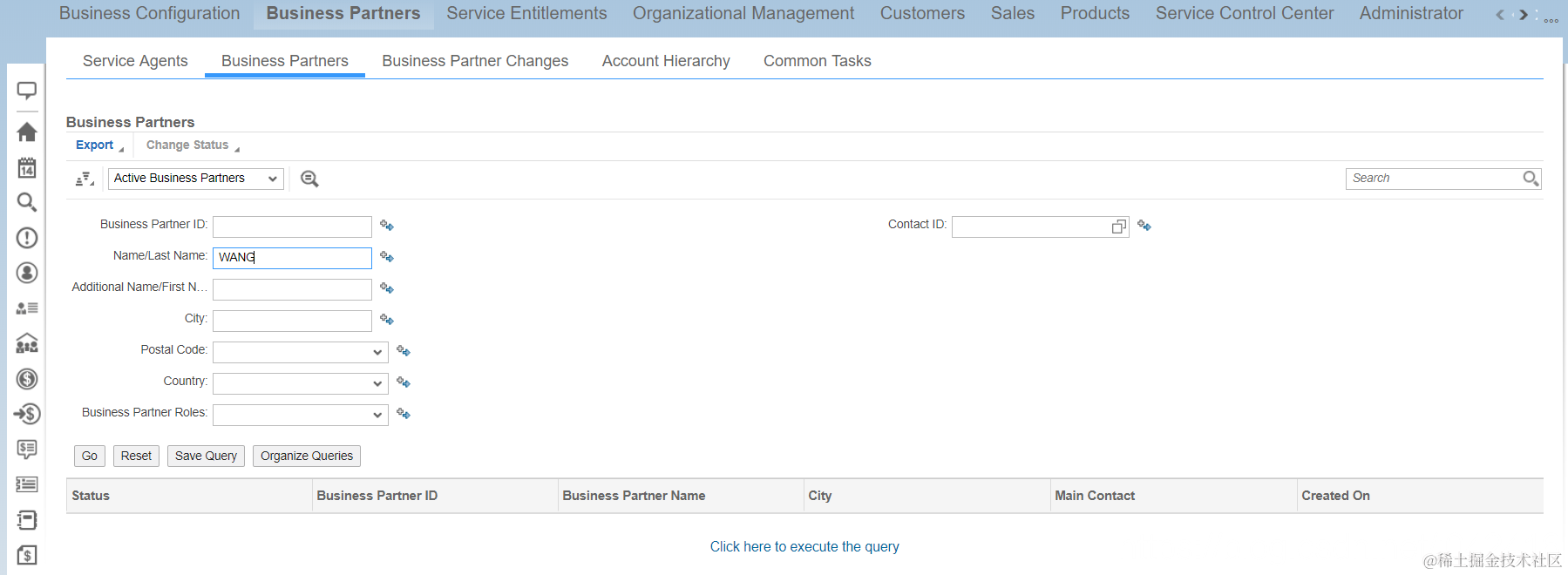The width and height of the screenshot is (1568, 575).
Task: Open Active Business Partners query dropdown
Action: click(x=196, y=179)
